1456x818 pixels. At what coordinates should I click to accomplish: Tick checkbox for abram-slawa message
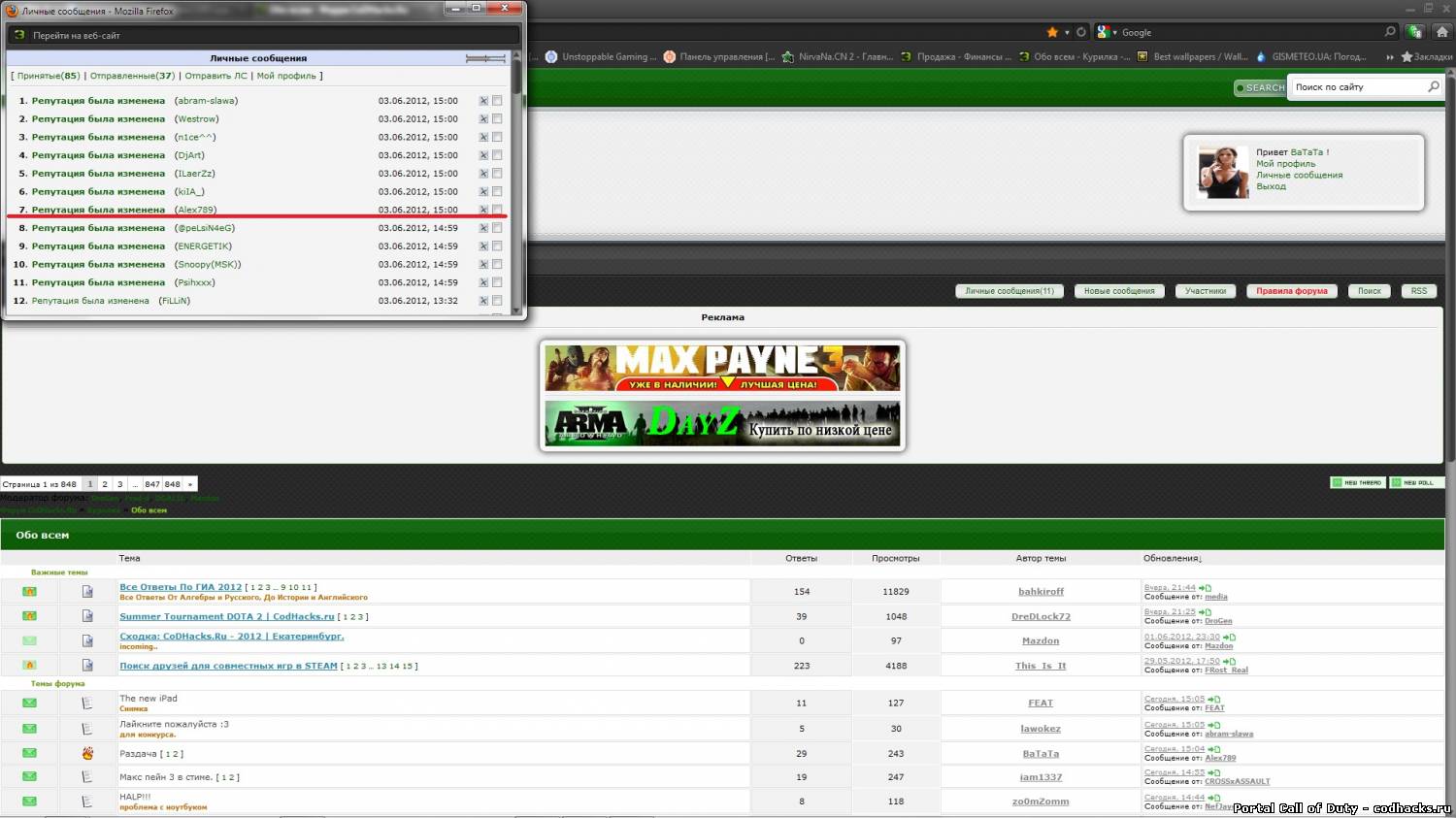(x=497, y=101)
